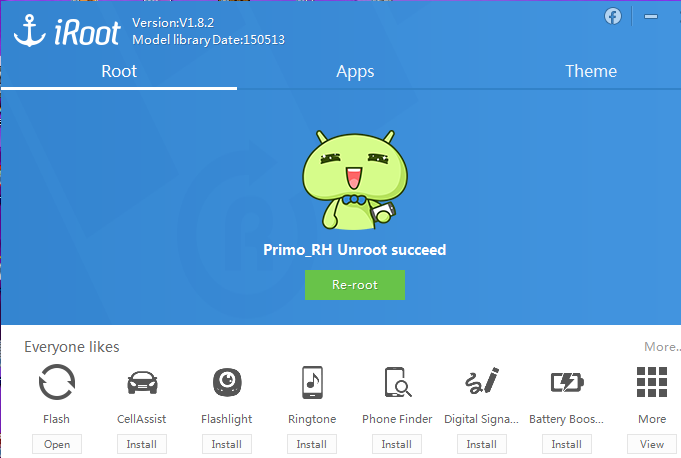Open the More... link beside Everyone likes
681x458 pixels.
coord(662,347)
